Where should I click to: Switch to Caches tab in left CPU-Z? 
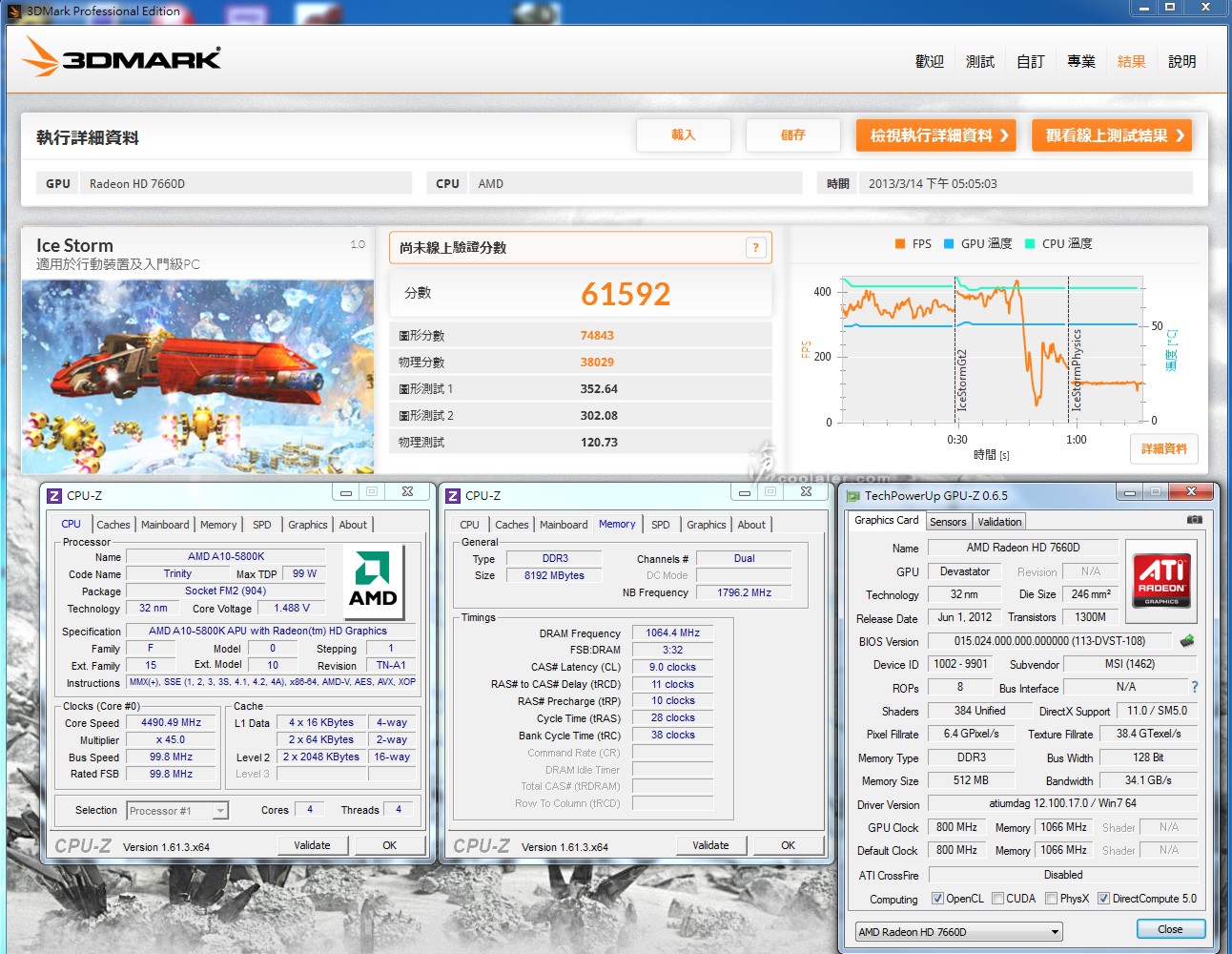[x=113, y=525]
